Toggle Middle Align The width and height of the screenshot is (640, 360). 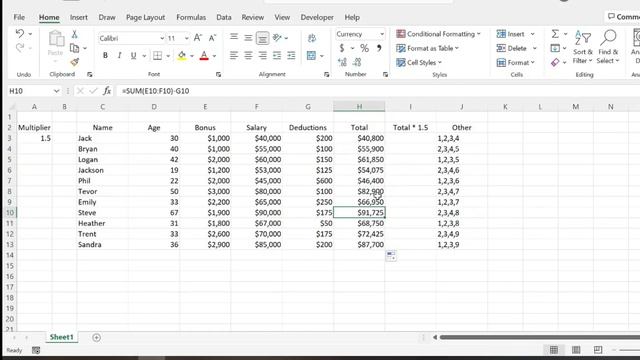(248, 38)
